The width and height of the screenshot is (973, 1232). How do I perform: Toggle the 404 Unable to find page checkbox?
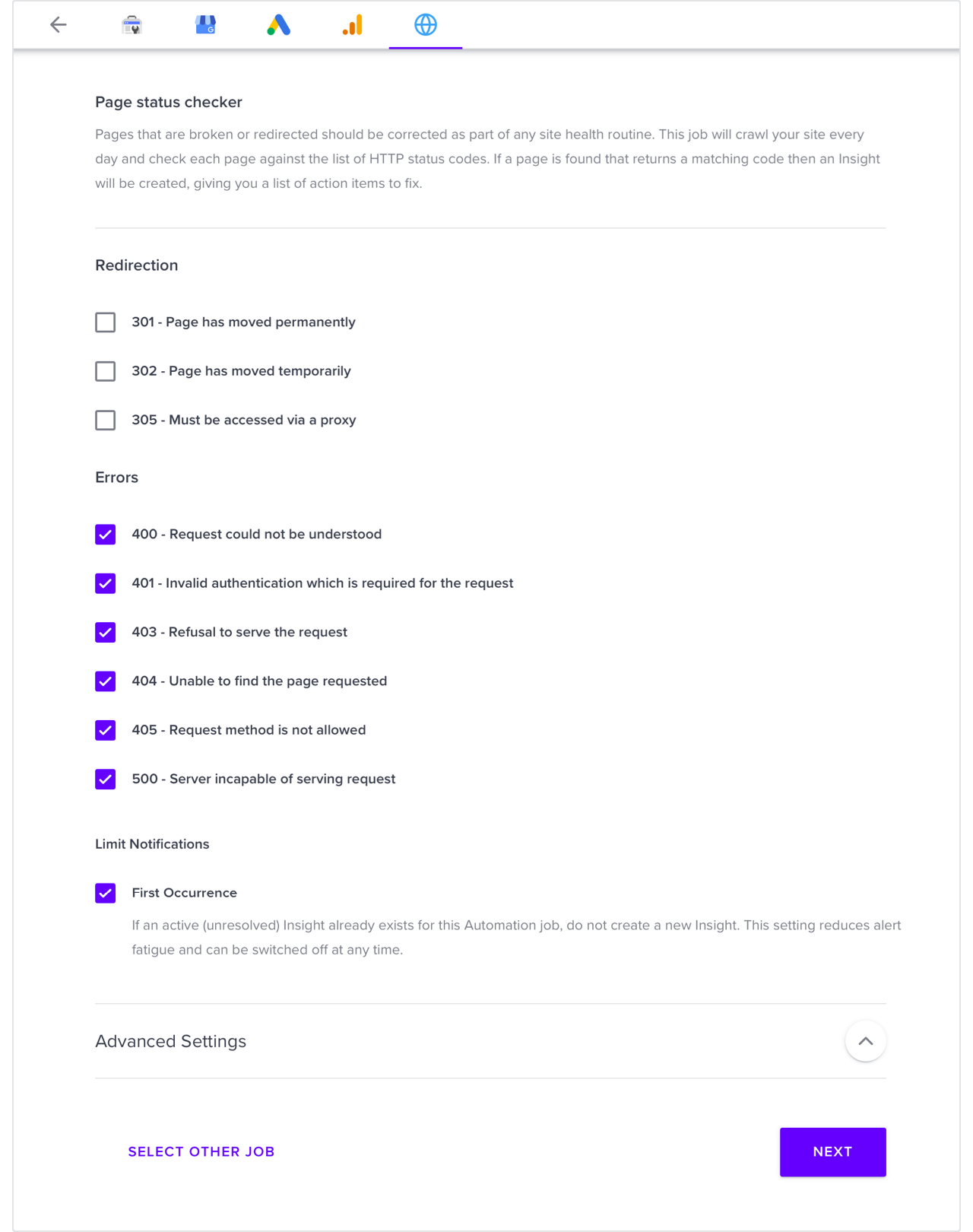point(106,681)
